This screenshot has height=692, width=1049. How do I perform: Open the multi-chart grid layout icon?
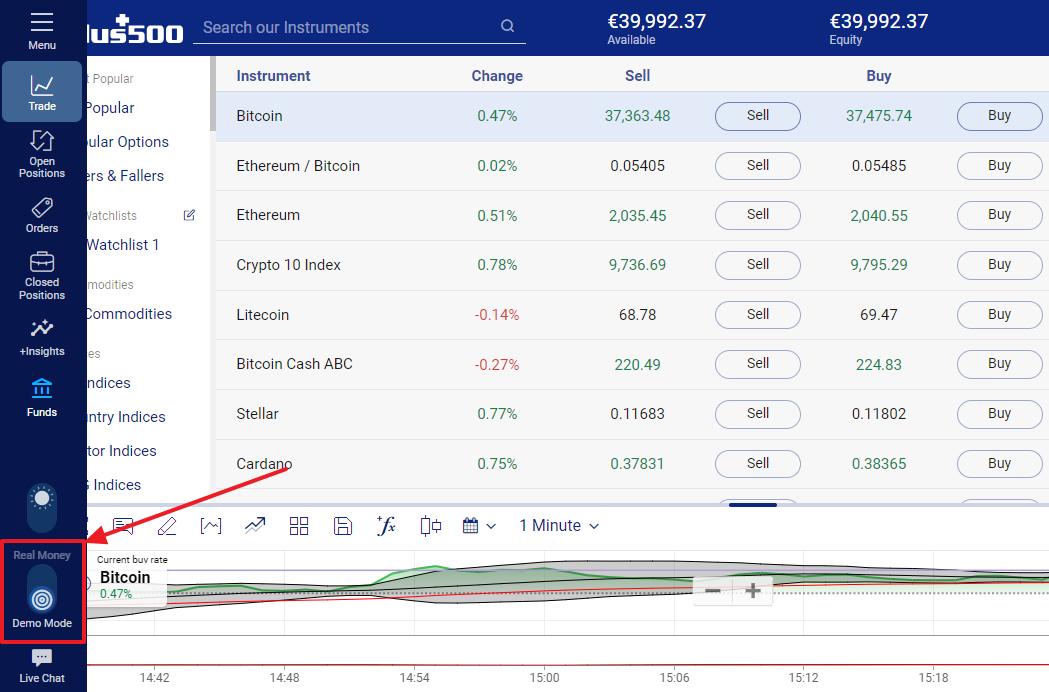(299, 525)
